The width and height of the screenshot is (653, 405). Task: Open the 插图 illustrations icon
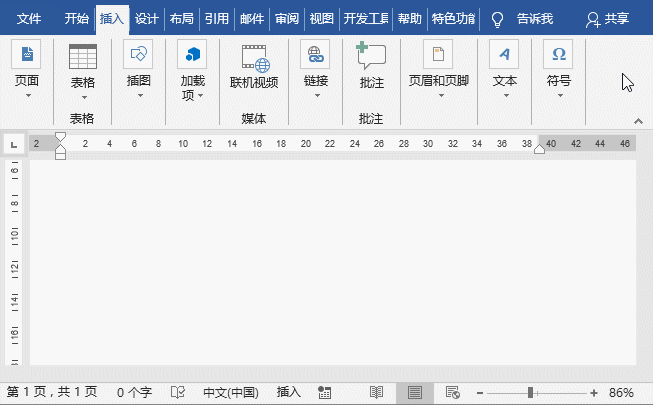(x=138, y=54)
